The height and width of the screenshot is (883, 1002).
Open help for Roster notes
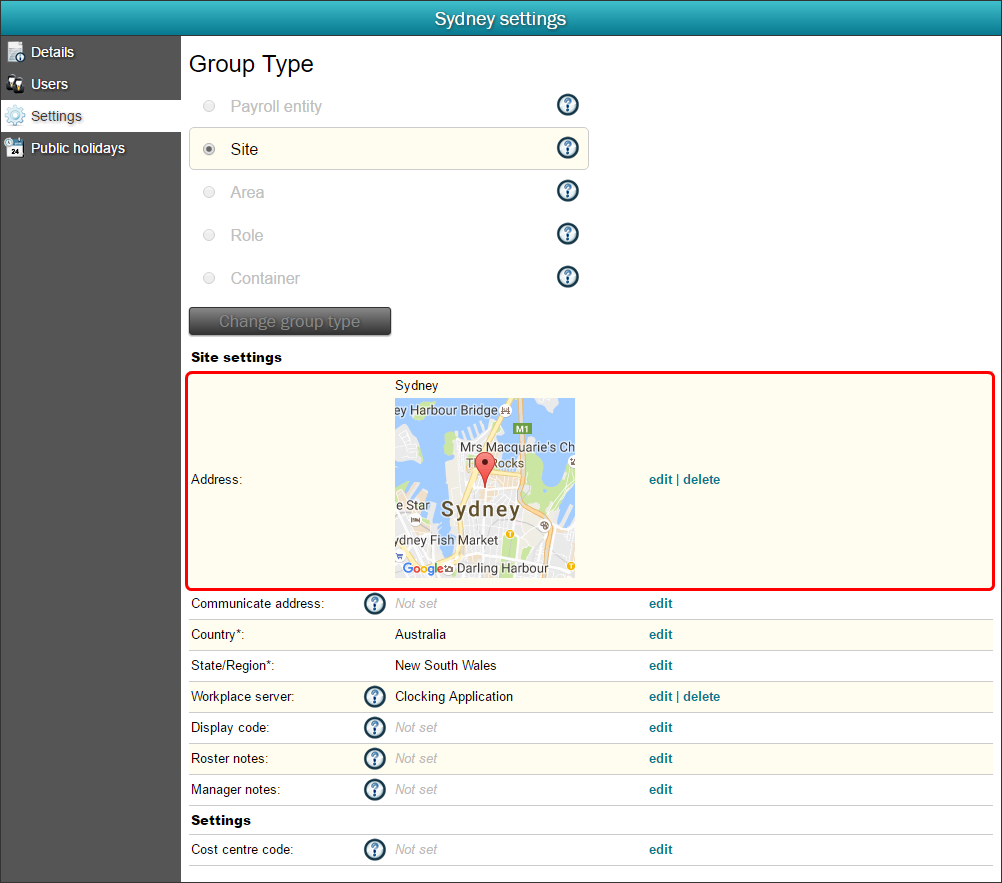pos(374,758)
